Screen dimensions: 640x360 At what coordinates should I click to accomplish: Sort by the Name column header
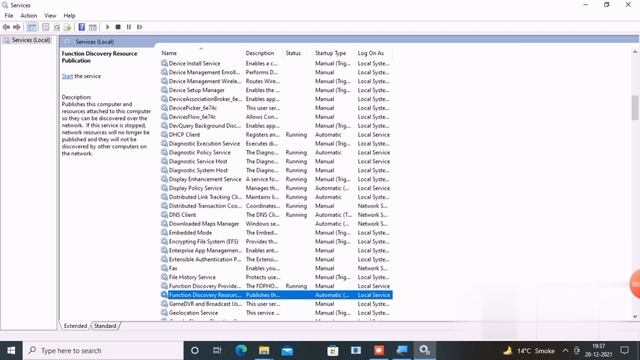click(169, 53)
